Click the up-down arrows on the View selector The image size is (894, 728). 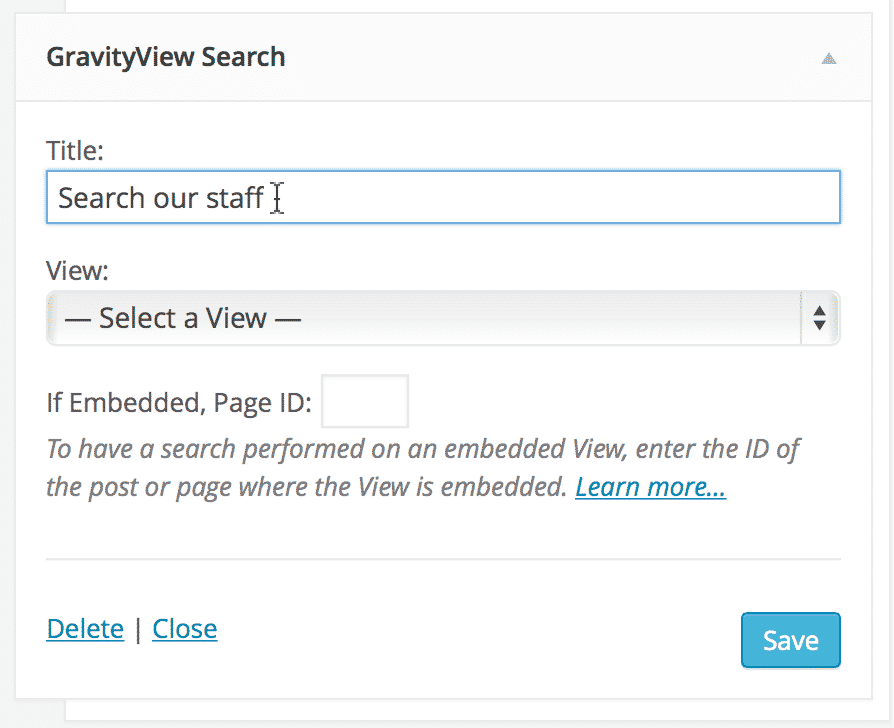click(x=819, y=318)
